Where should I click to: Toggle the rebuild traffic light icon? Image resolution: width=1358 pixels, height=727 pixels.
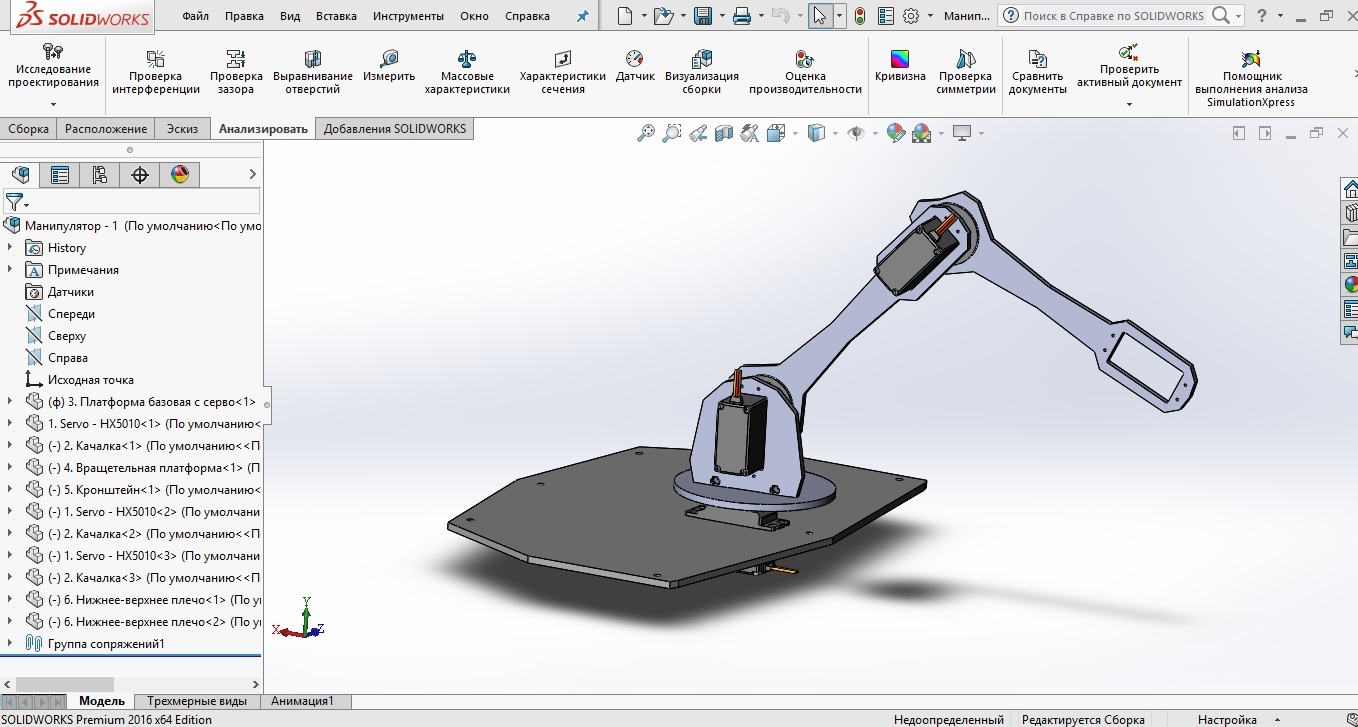point(859,16)
